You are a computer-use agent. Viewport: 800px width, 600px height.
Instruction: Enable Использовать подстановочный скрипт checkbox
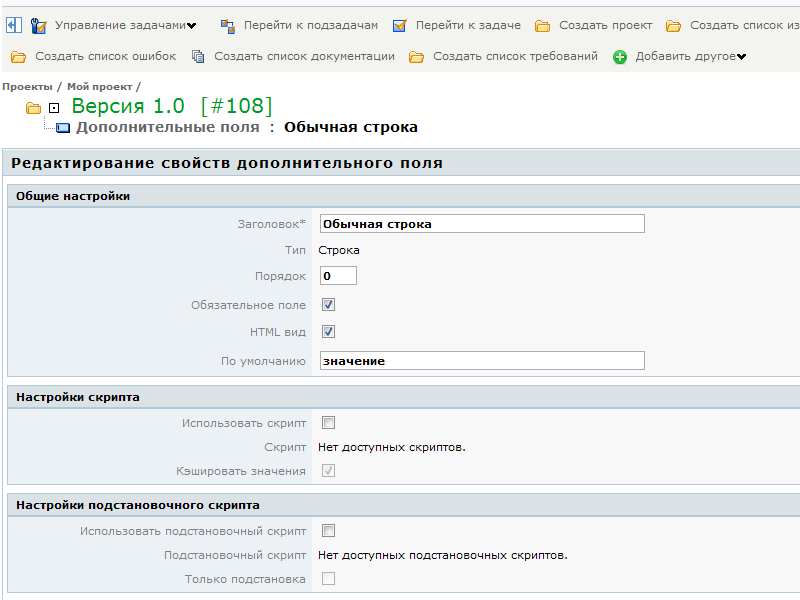328,531
